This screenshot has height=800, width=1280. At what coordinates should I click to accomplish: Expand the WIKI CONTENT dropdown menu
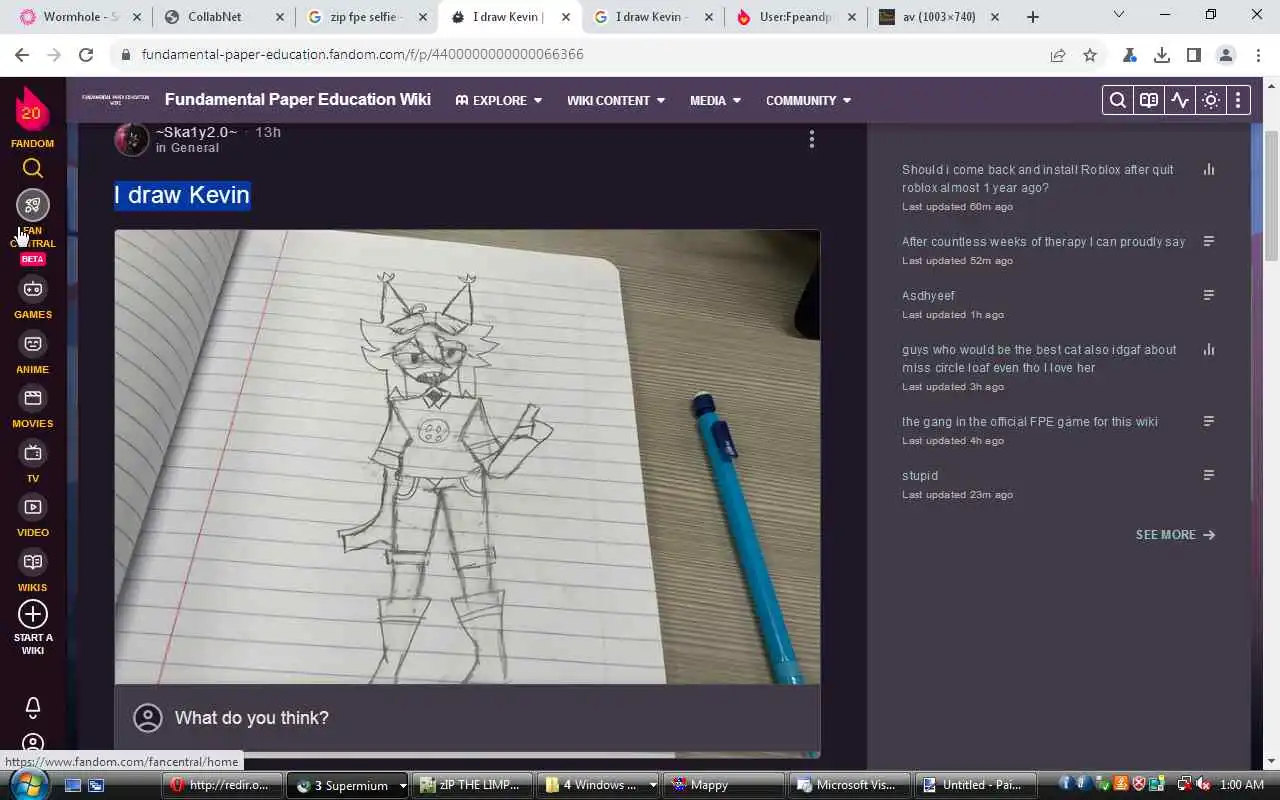(x=616, y=100)
